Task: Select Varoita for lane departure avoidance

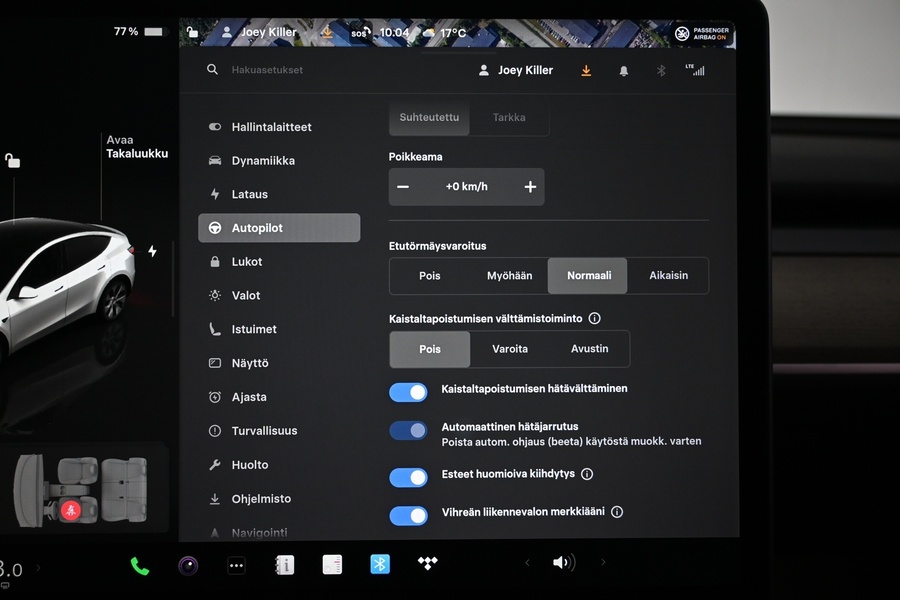Action: (x=510, y=349)
